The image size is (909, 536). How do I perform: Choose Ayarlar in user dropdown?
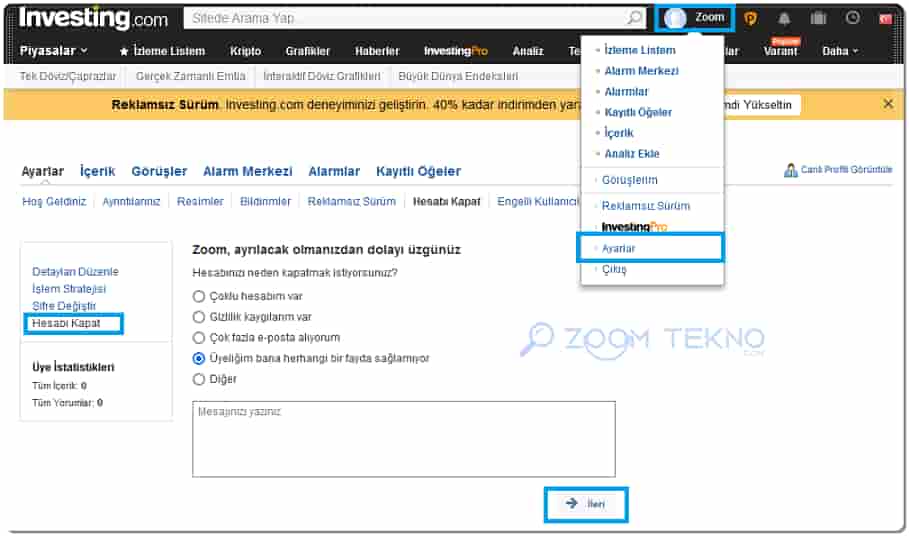pyautogui.click(x=619, y=248)
